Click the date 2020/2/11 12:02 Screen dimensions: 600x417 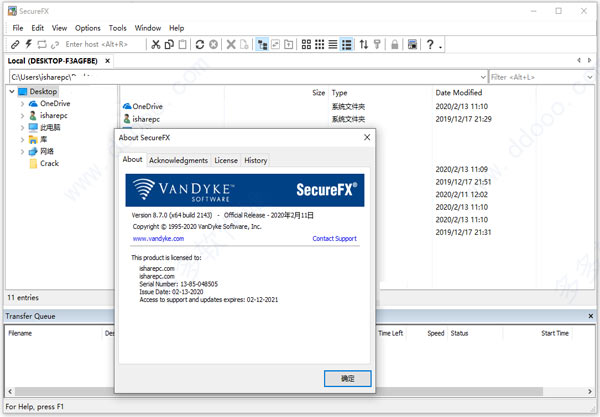click(x=461, y=194)
